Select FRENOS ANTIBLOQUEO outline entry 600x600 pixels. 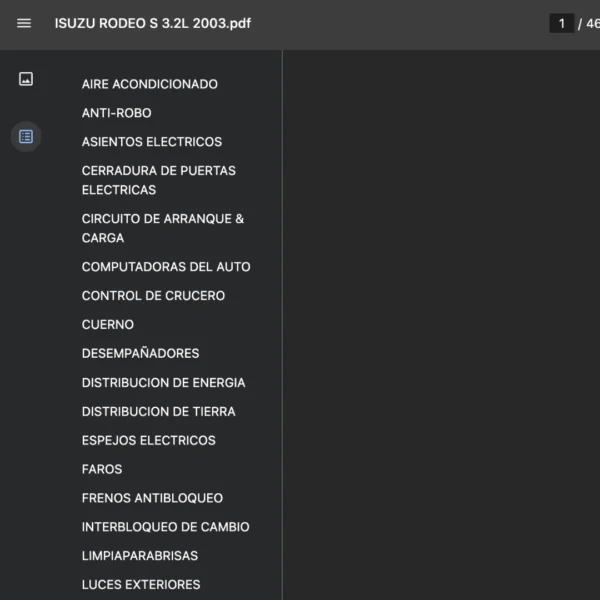[x=152, y=498]
